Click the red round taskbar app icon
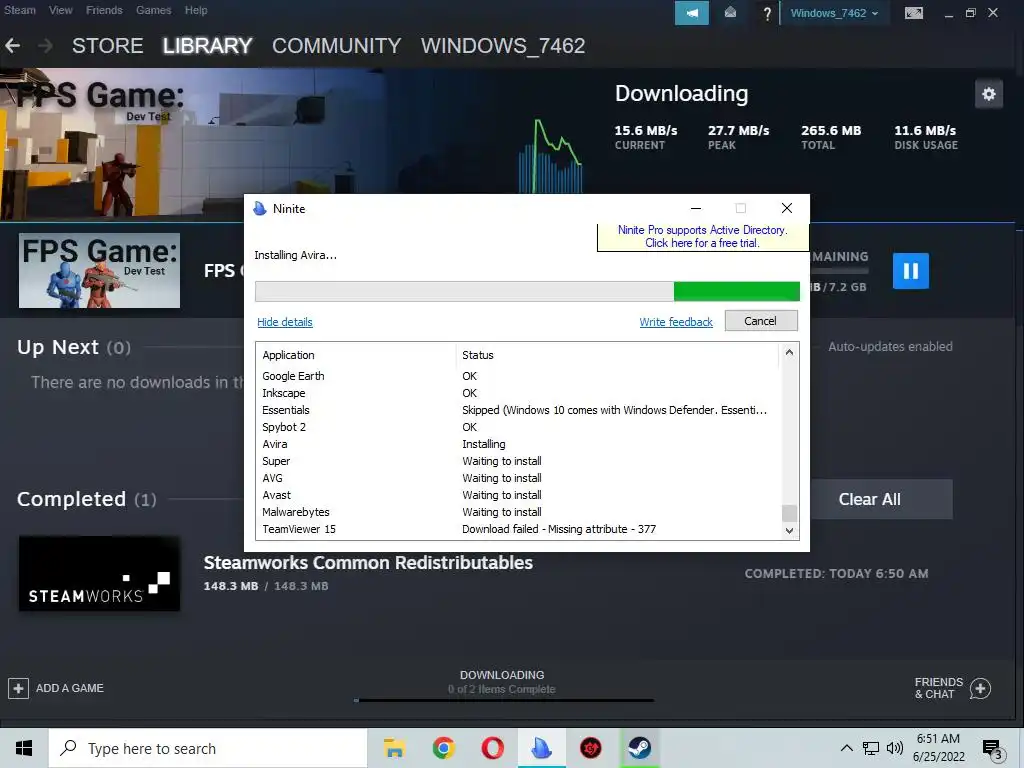This screenshot has height=768, width=1024. click(x=590, y=748)
